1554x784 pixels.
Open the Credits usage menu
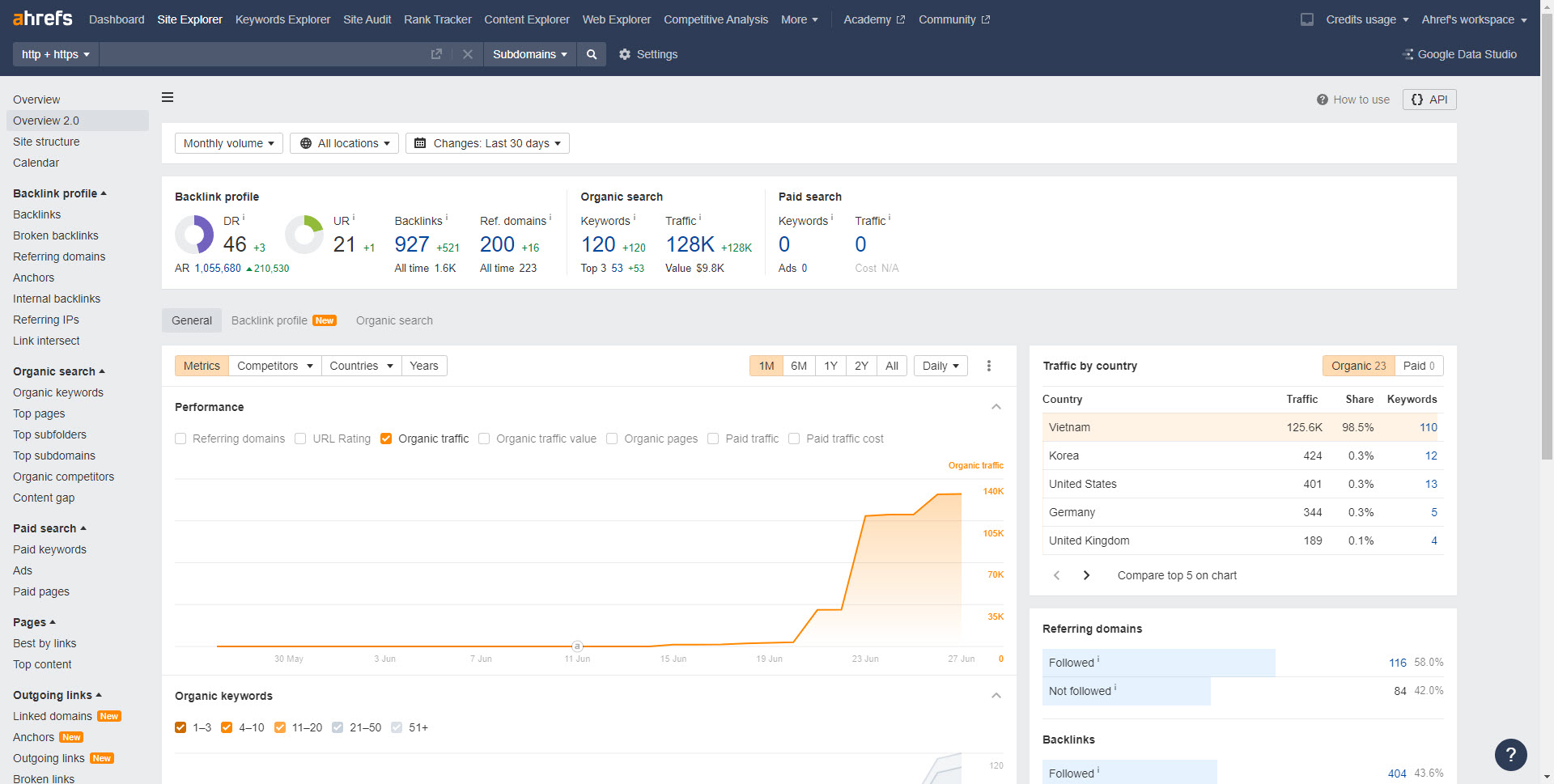[1367, 19]
